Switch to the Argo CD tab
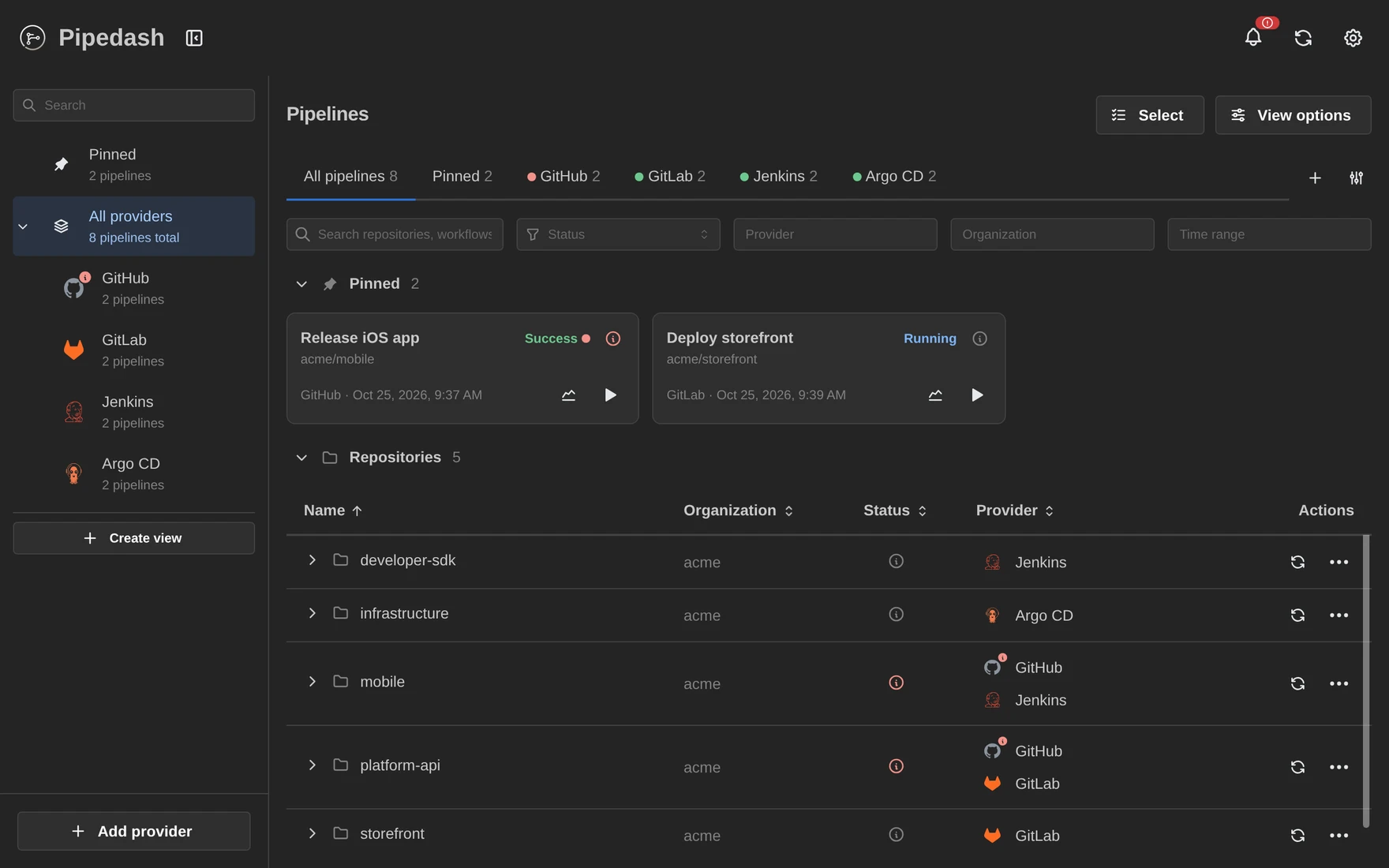The width and height of the screenshot is (1389, 868). [894, 177]
